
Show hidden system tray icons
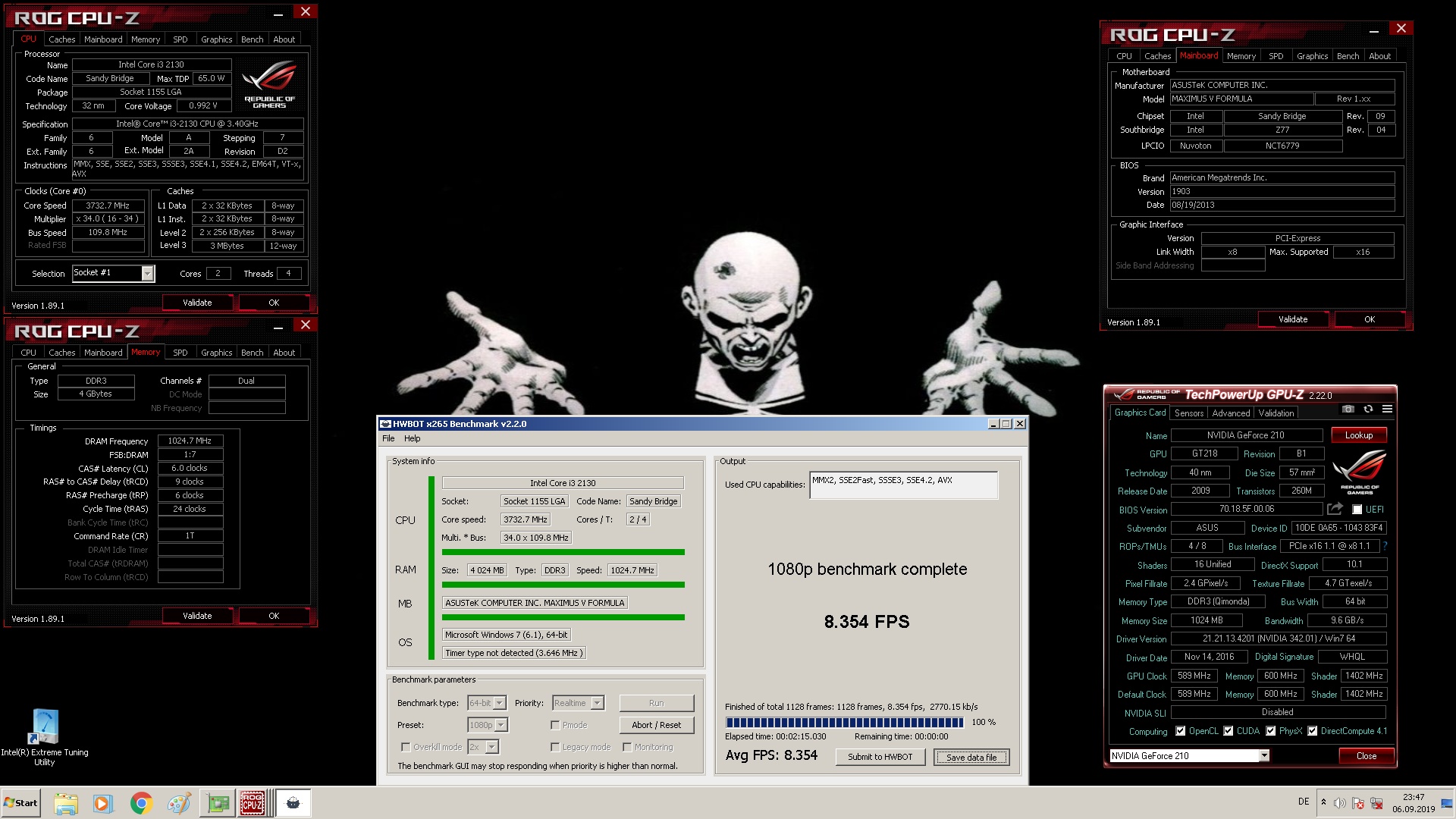click(1323, 802)
